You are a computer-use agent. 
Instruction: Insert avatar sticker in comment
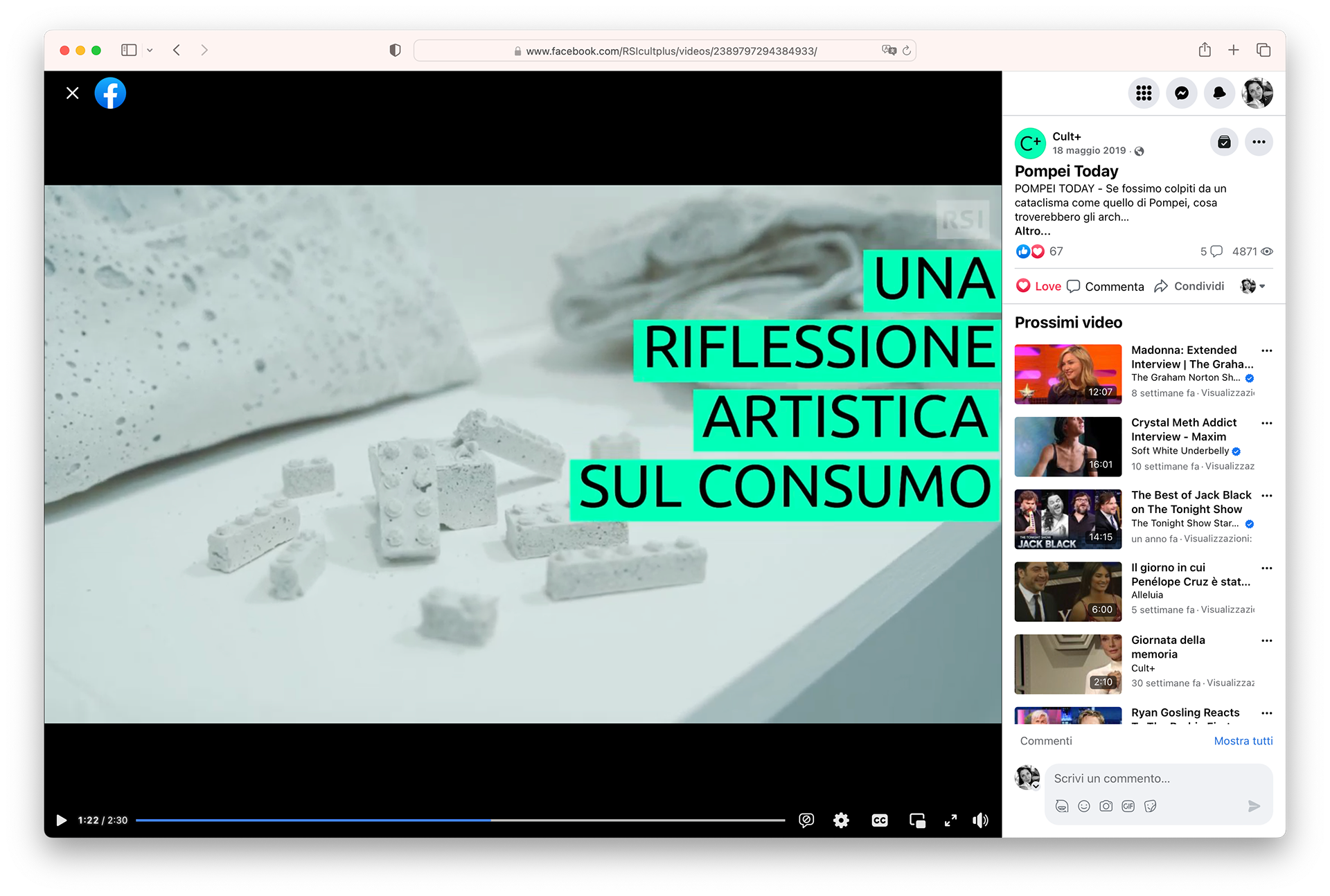1062,806
